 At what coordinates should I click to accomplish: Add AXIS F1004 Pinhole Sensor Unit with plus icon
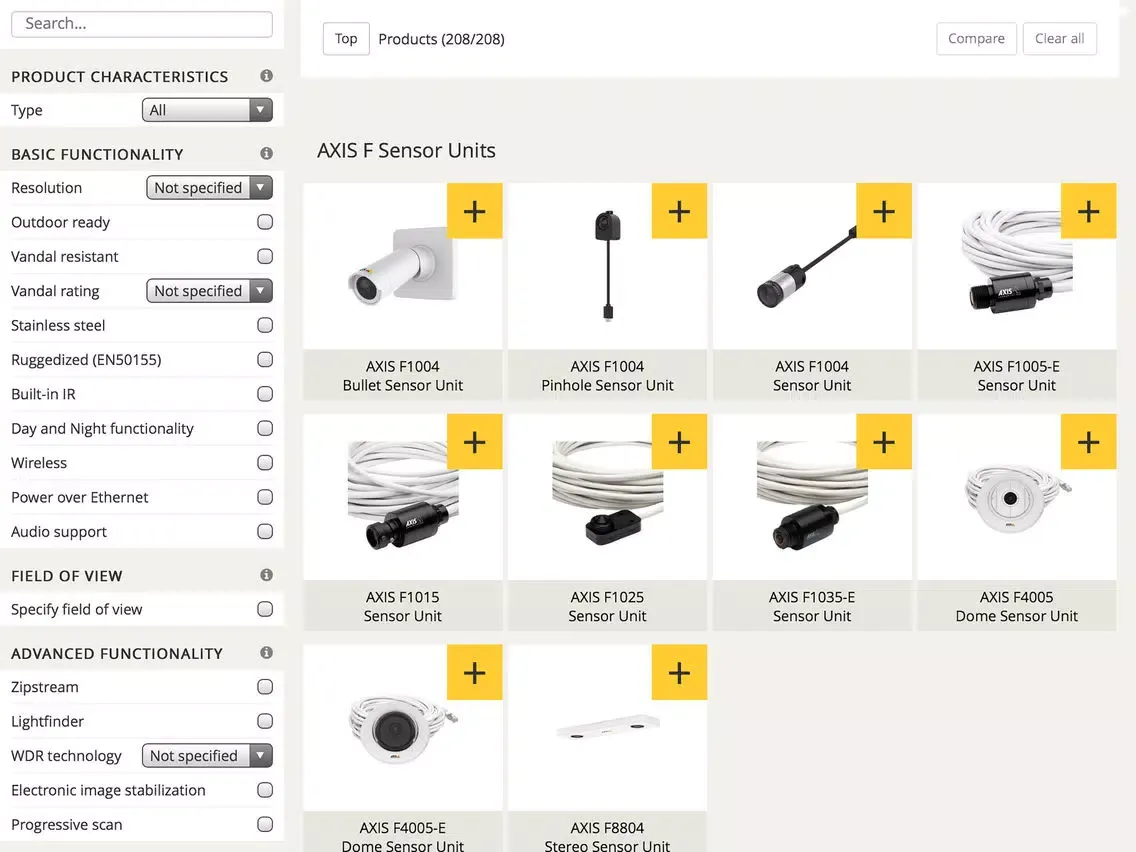[x=679, y=211]
